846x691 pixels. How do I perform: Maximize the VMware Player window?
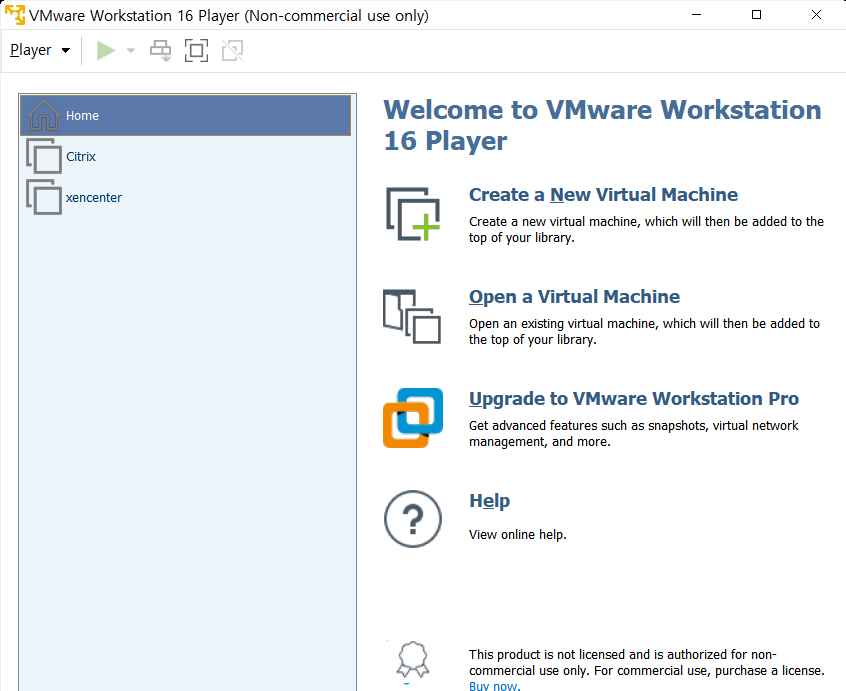pos(756,15)
